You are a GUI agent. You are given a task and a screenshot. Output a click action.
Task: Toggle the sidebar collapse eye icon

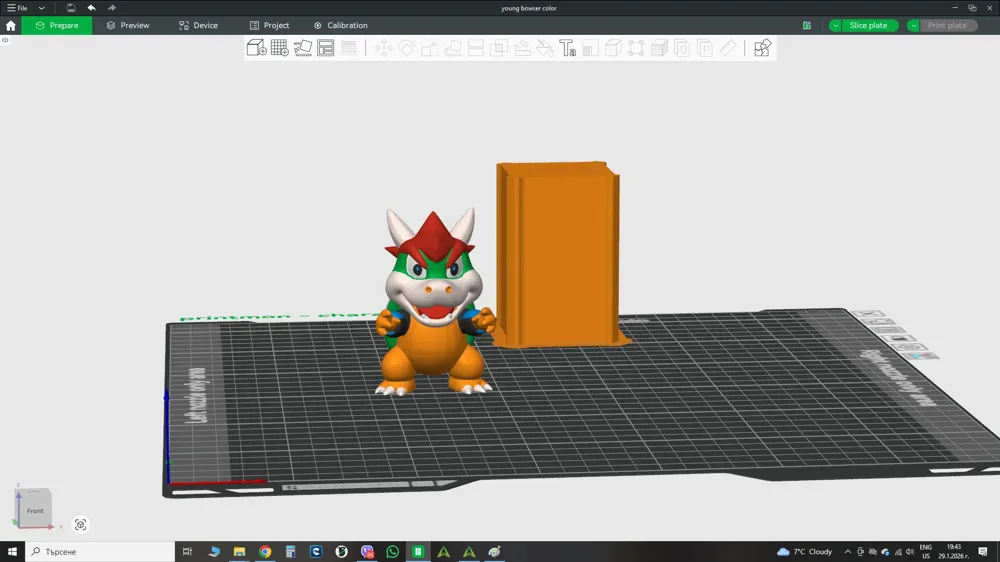click(5, 40)
